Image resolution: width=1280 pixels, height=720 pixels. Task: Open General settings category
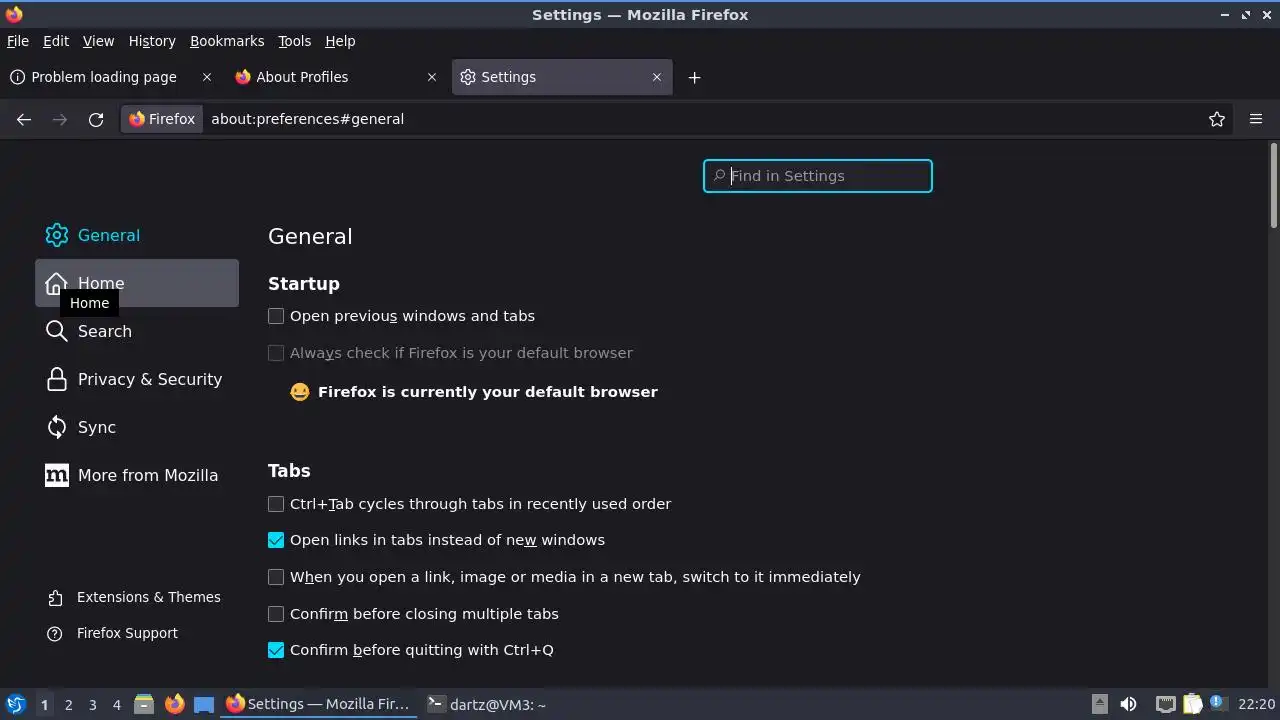pyautogui.click(x=137, y=235)
